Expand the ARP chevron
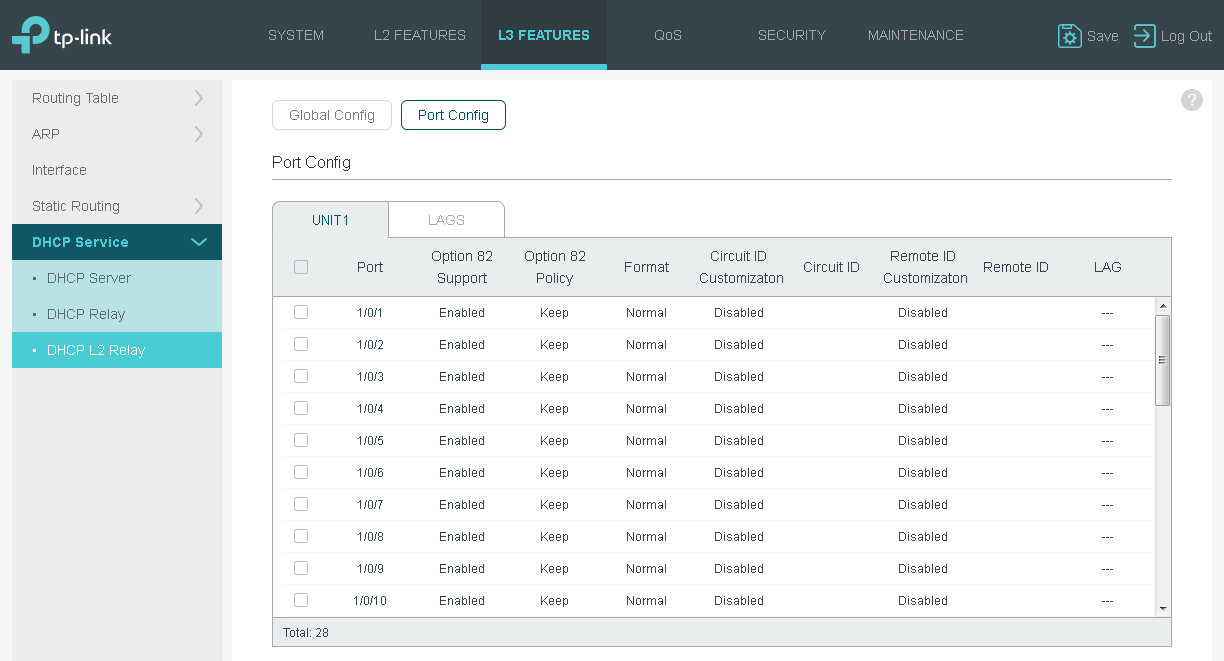This screenshot has height=661, width=1224. pos(198,134)
